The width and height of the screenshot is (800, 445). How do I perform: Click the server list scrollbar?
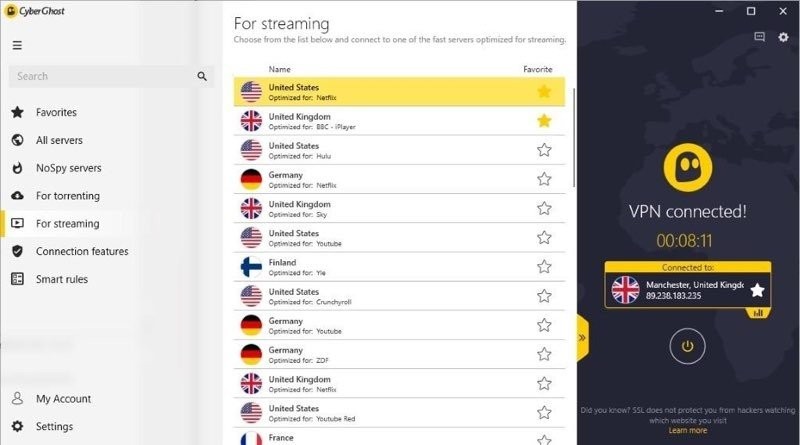click(x=574, y=137)
